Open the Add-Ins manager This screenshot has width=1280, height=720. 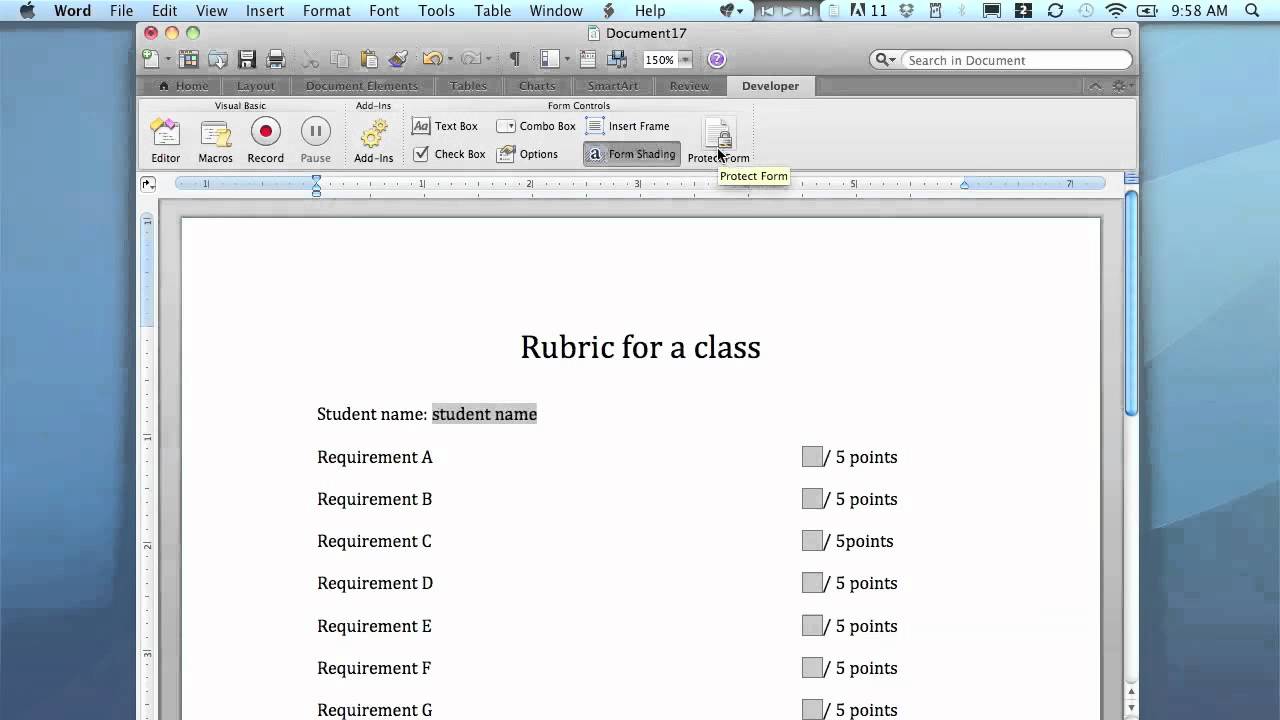pyautogui.click(x=373, y=140)
